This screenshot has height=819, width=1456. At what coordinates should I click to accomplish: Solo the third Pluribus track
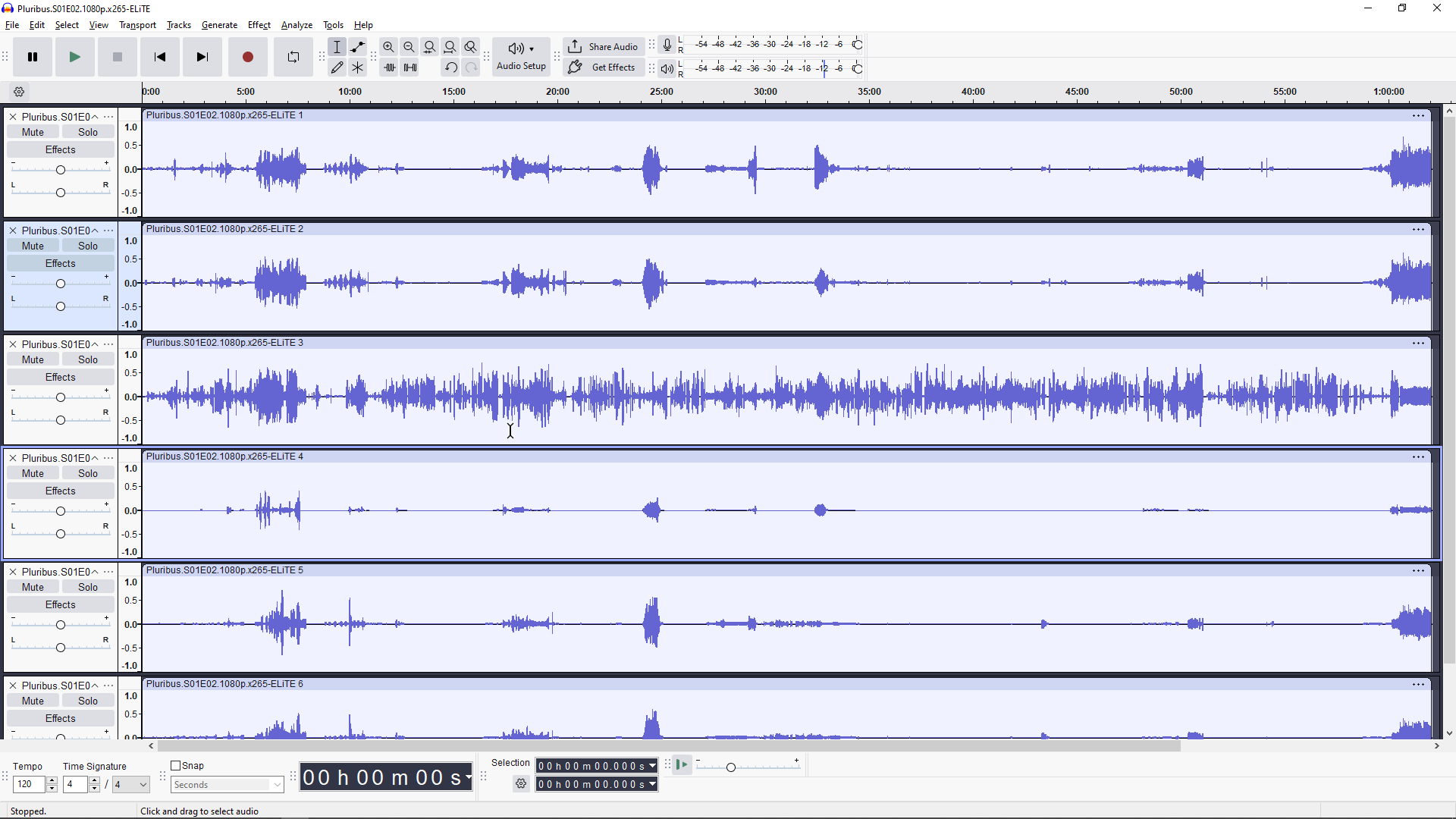[x=88, y=359]
